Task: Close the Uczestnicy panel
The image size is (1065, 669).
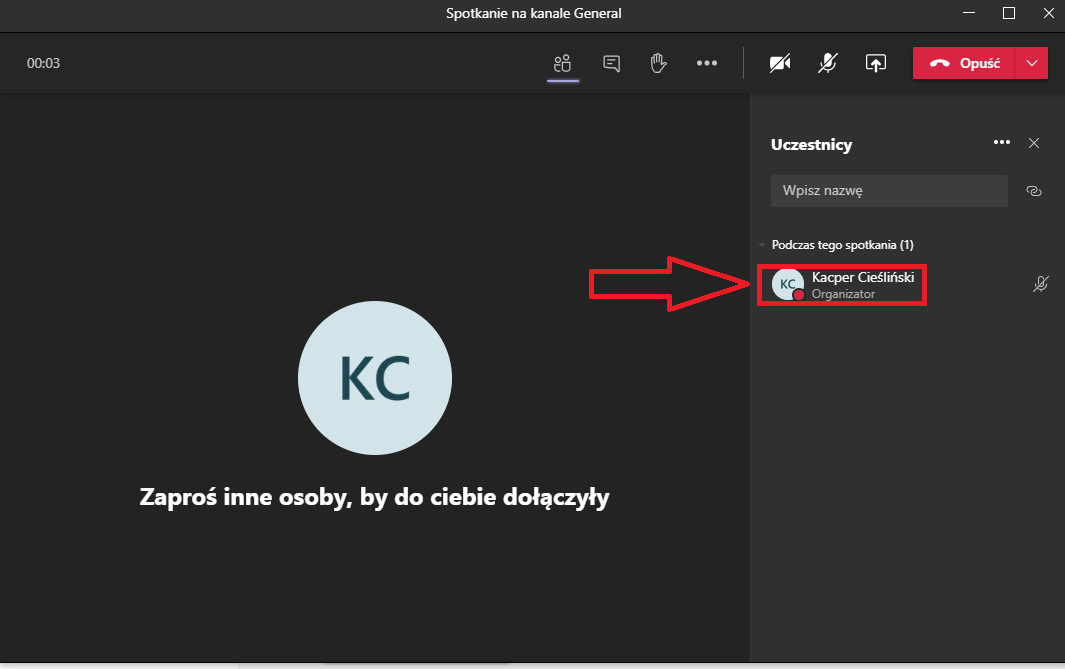Action: 1034,143
